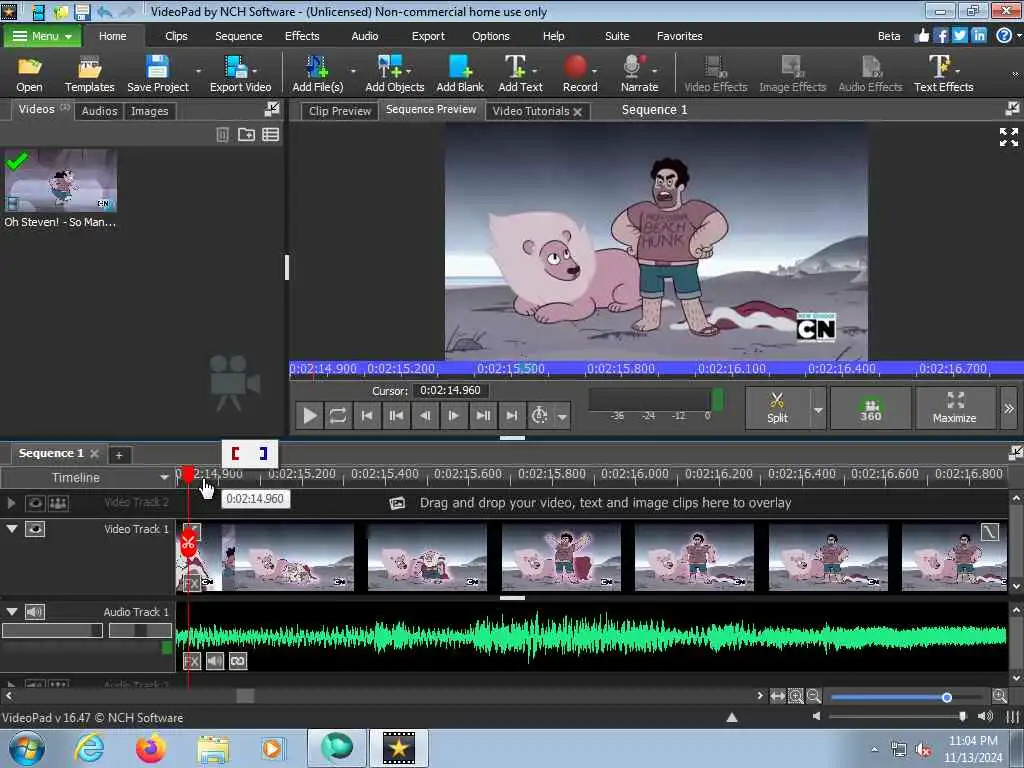
Task: Click the thumbs up like icon
Action: coord(922,35)
